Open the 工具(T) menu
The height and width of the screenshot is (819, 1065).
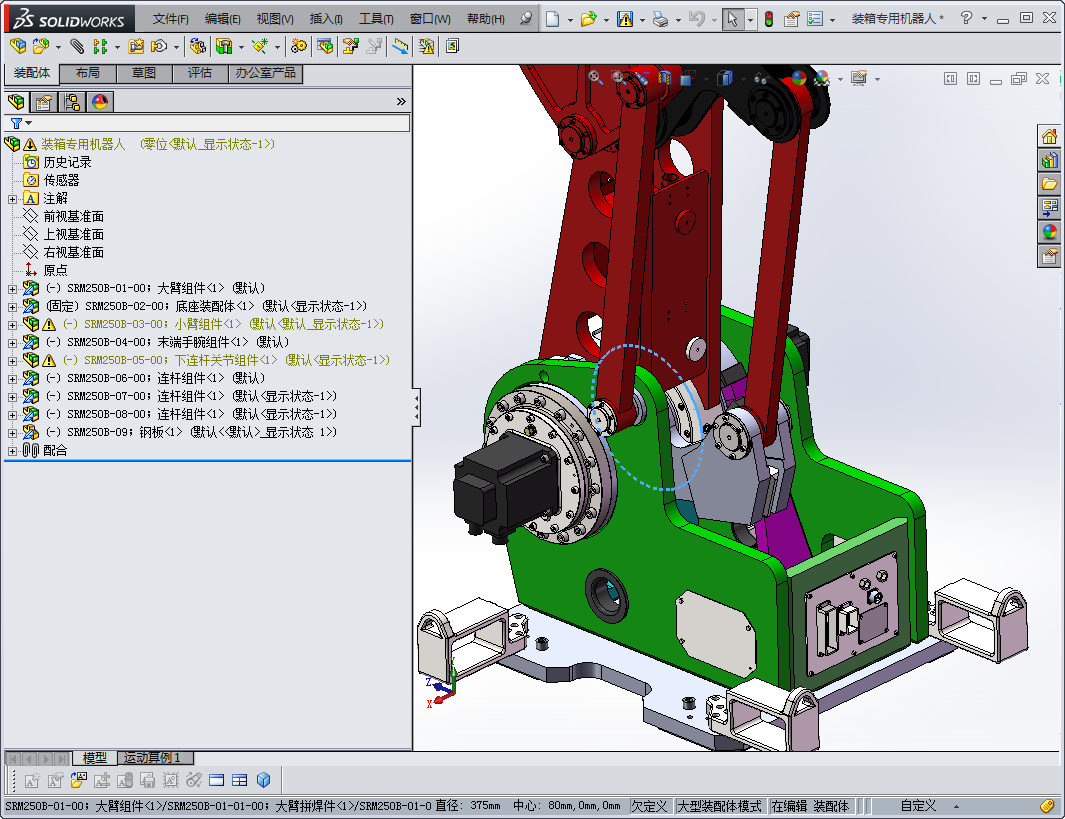pos(376,19)
